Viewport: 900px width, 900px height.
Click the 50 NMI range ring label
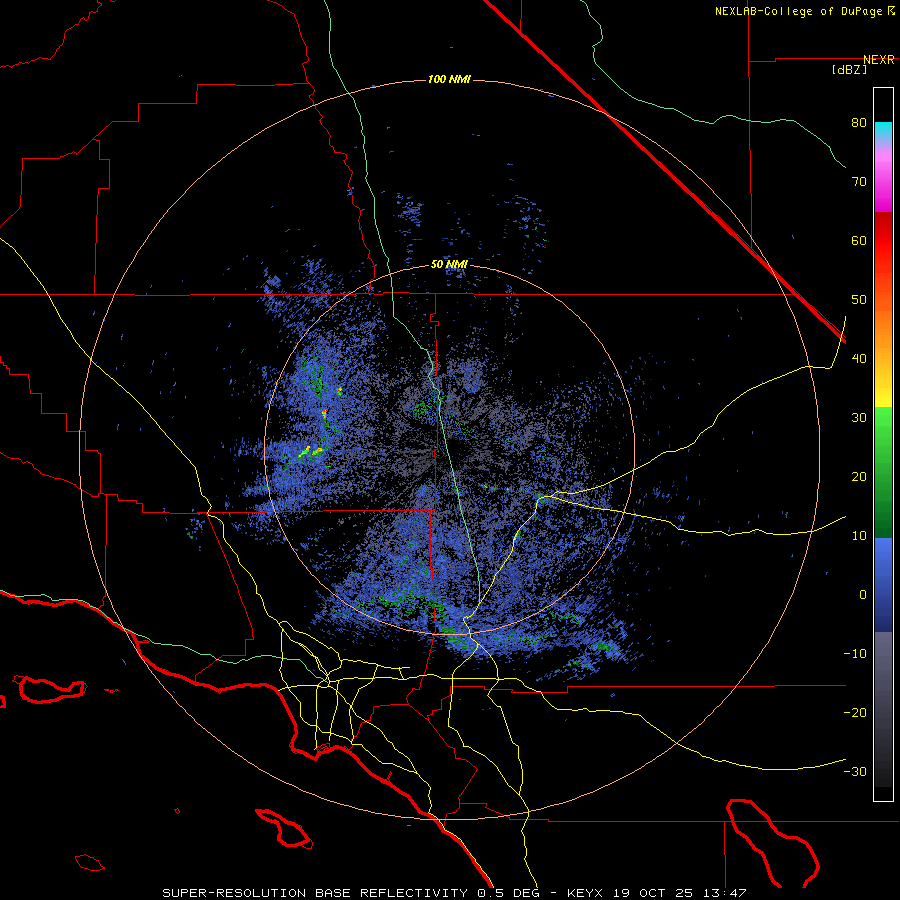coord(449,265)
